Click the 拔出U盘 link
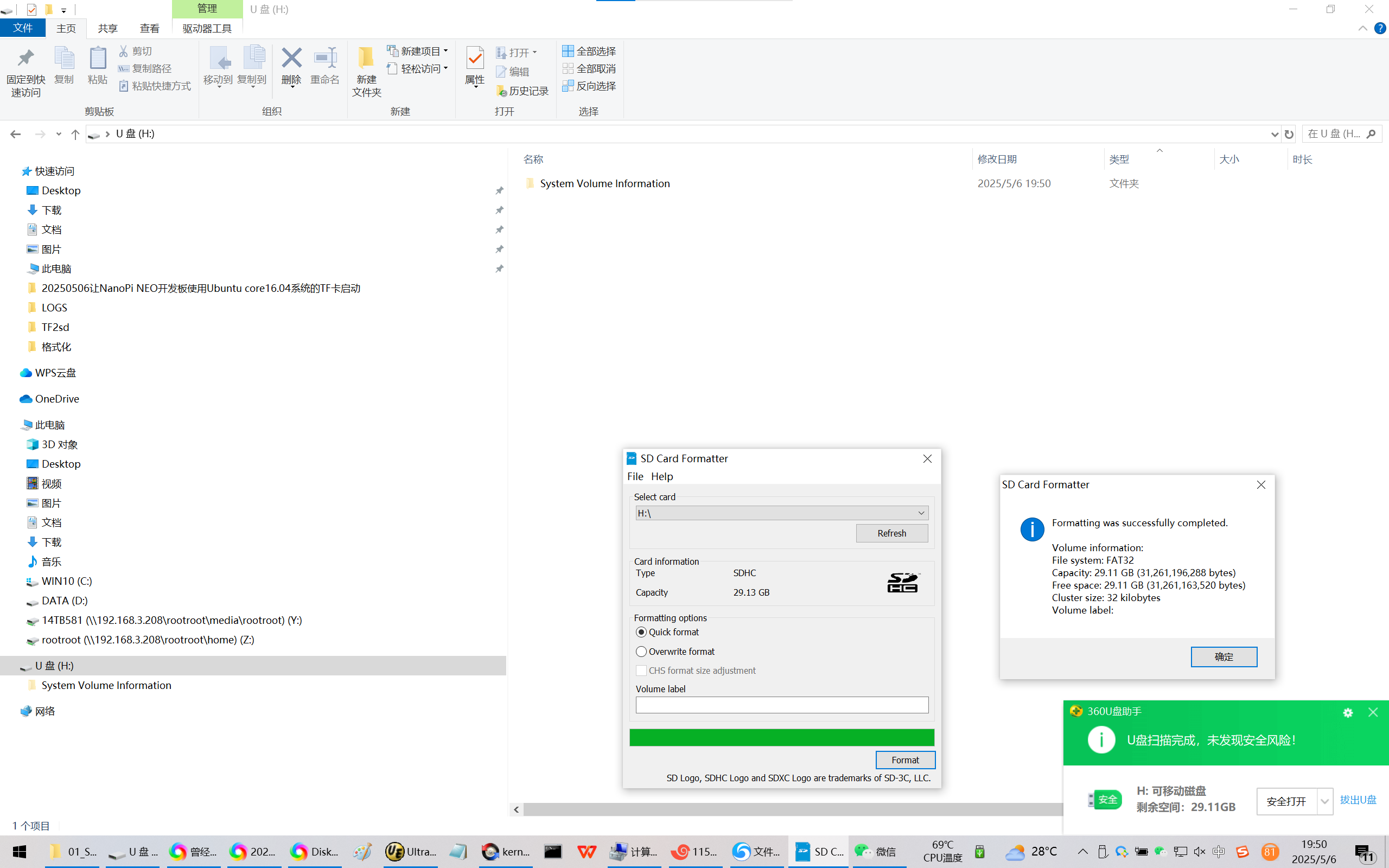This screenshot has width=1389, height=868. point(1358,800)
